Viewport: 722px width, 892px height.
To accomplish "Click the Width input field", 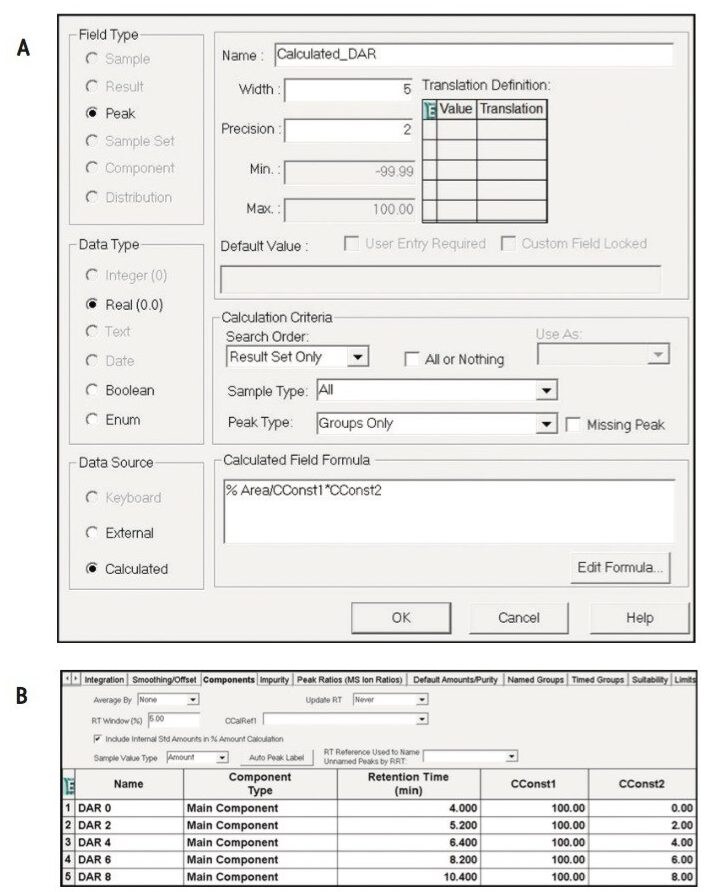I will tap(348, 89).
